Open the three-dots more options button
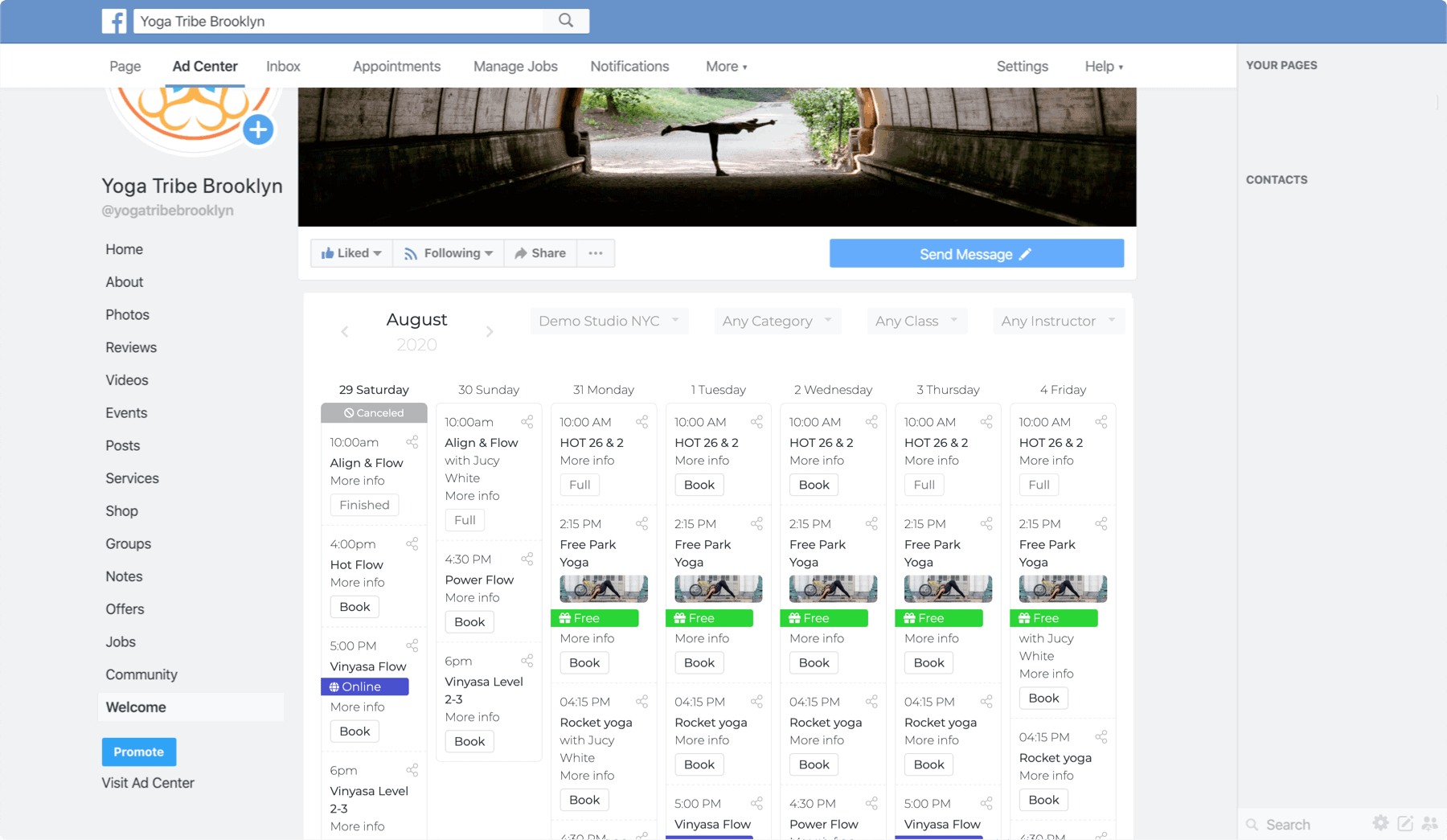Image resolution: width=1447 pixels, height=840 pixels. coord(596,253)
